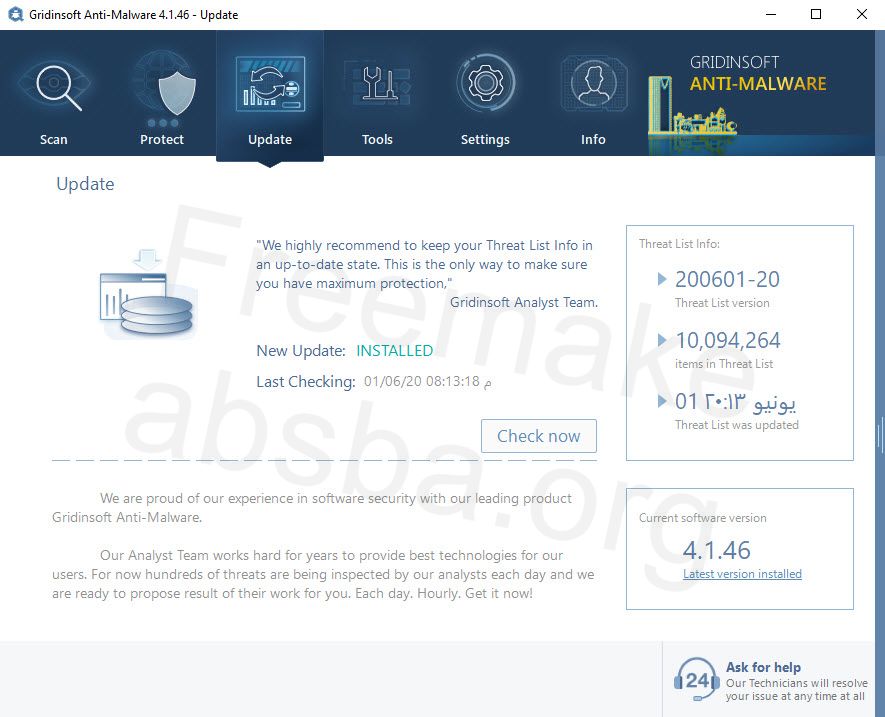
Task: Click arrow beside Threat List updated date
Action: pos(662,401)
